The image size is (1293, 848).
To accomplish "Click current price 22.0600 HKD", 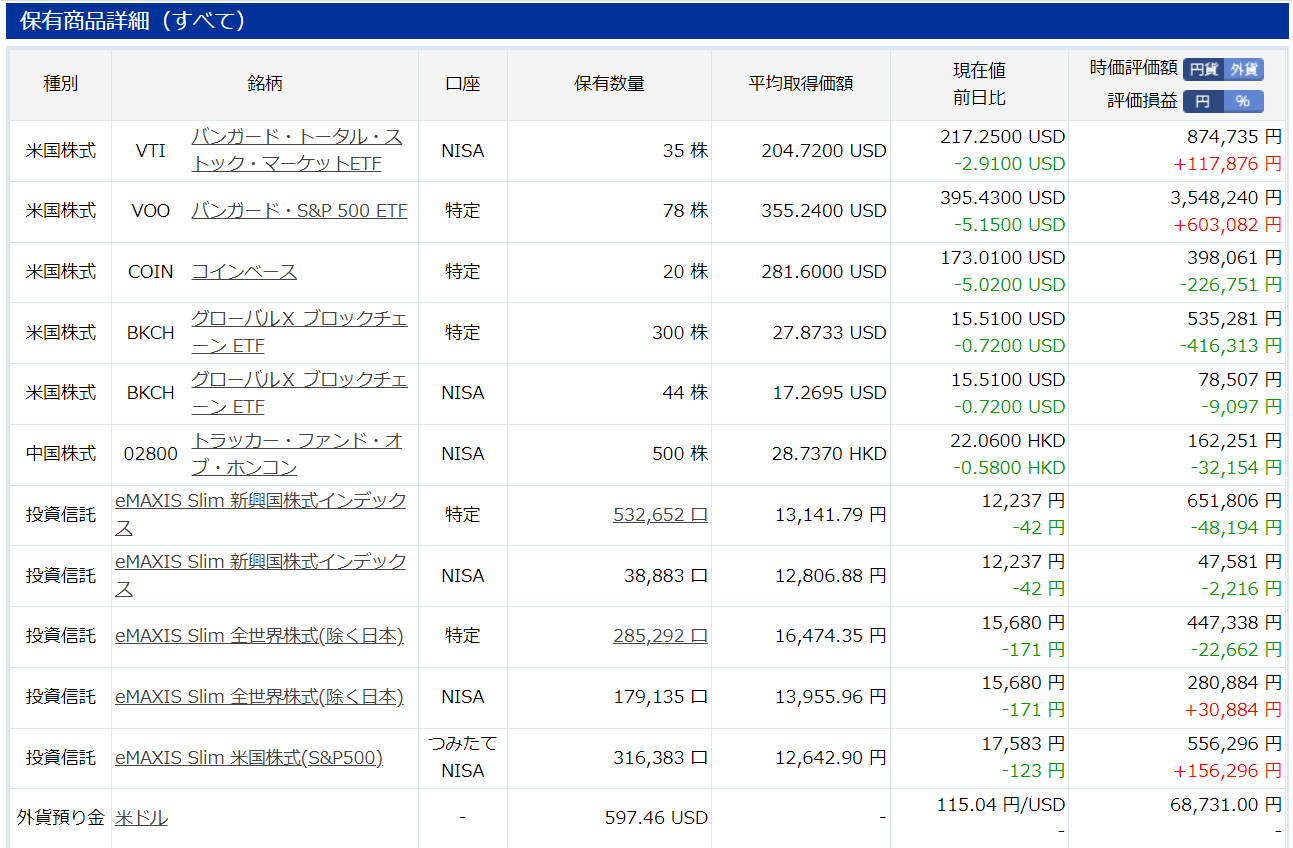I will pos(1008,441).
